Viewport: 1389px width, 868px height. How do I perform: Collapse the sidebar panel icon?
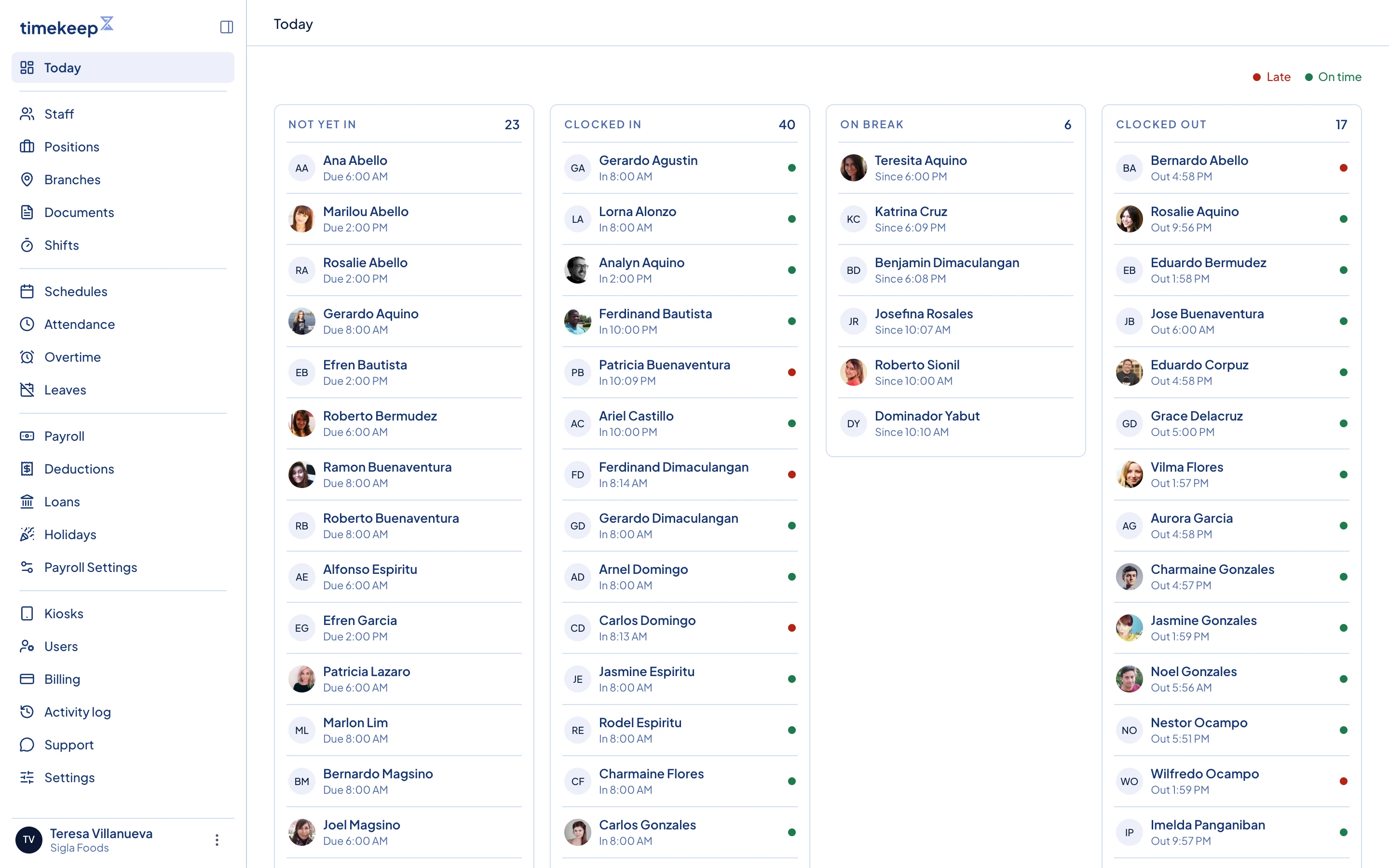pyautogui.click(x=226, y=27)
